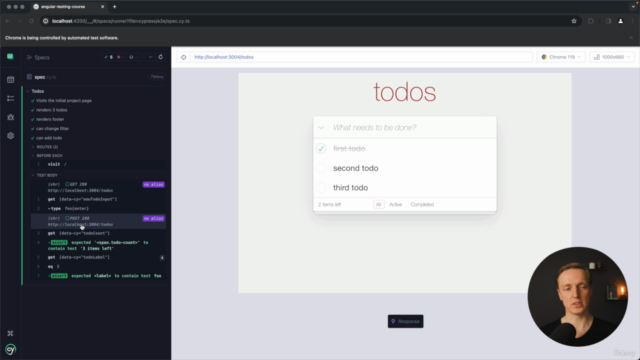Click the spec file icon beside spec.cy.ts
Screen dimensions: 640x360
coord(29,77)
